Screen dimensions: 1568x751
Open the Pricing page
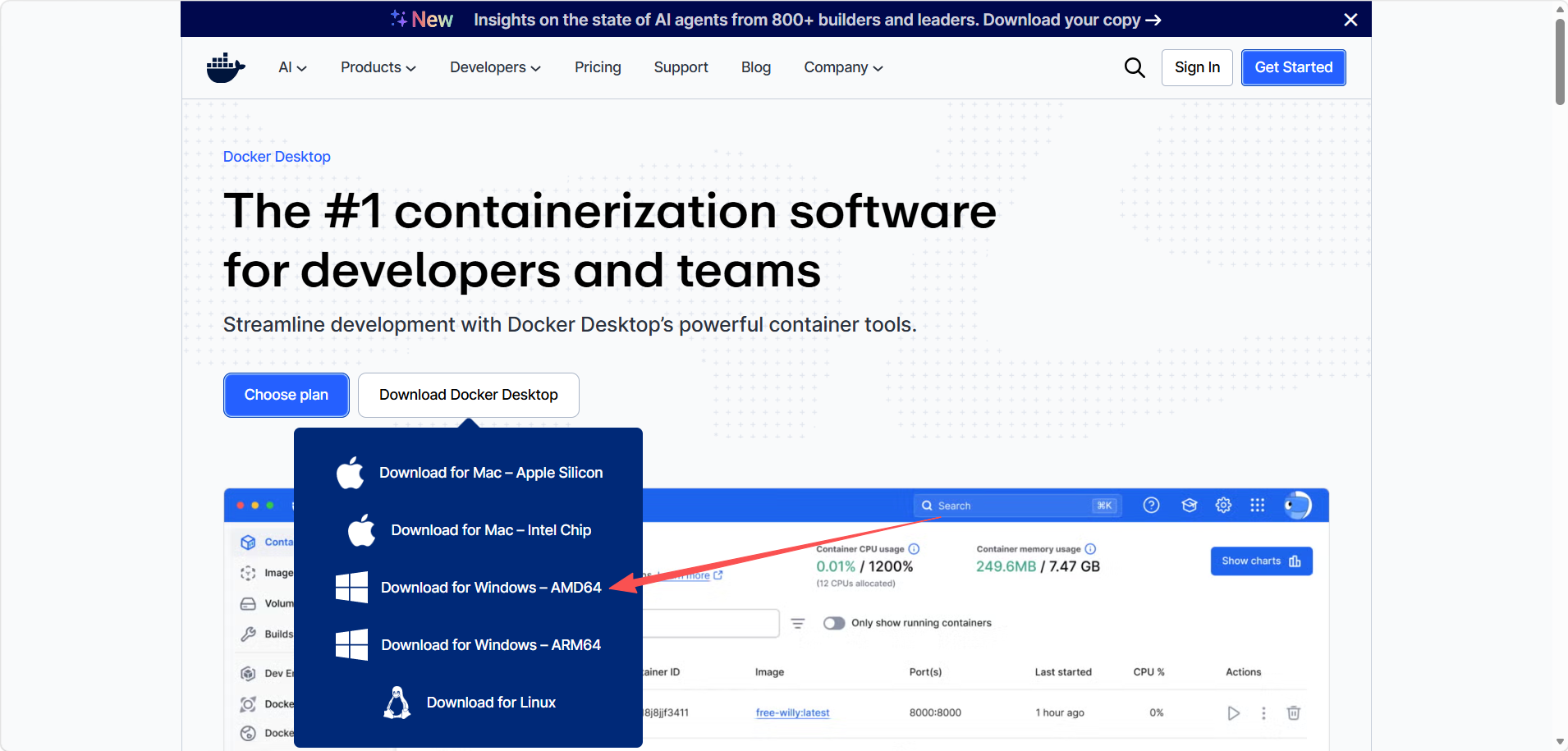(x=598, y=67)
